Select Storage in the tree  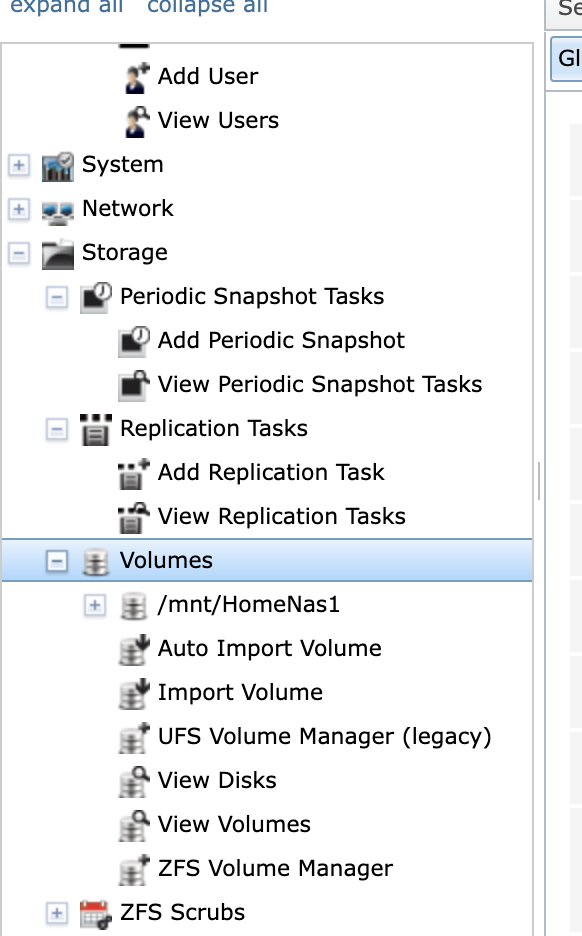click(125, 253)
